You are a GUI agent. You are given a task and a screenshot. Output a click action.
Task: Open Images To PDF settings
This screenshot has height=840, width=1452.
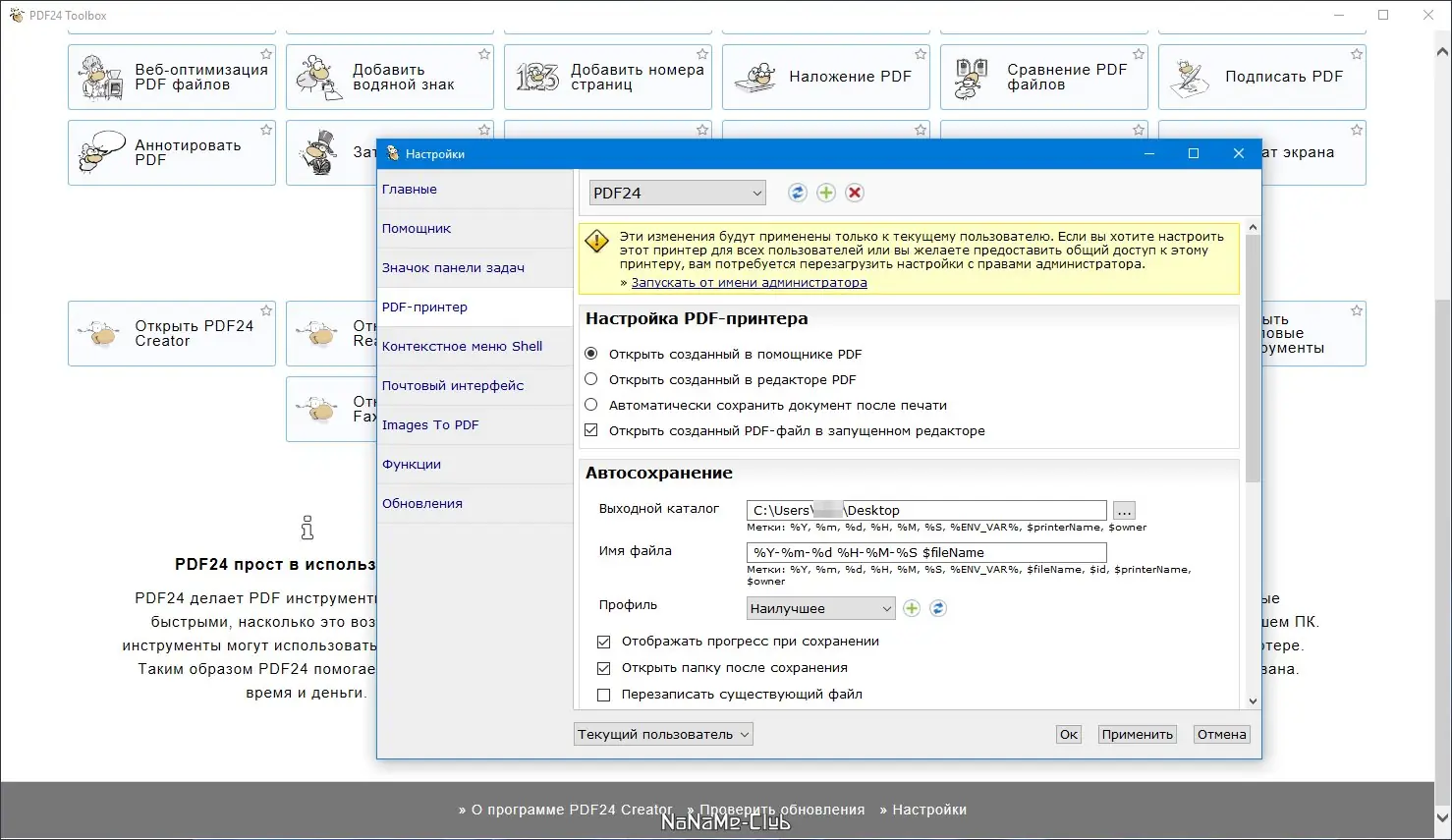[475, 425]
